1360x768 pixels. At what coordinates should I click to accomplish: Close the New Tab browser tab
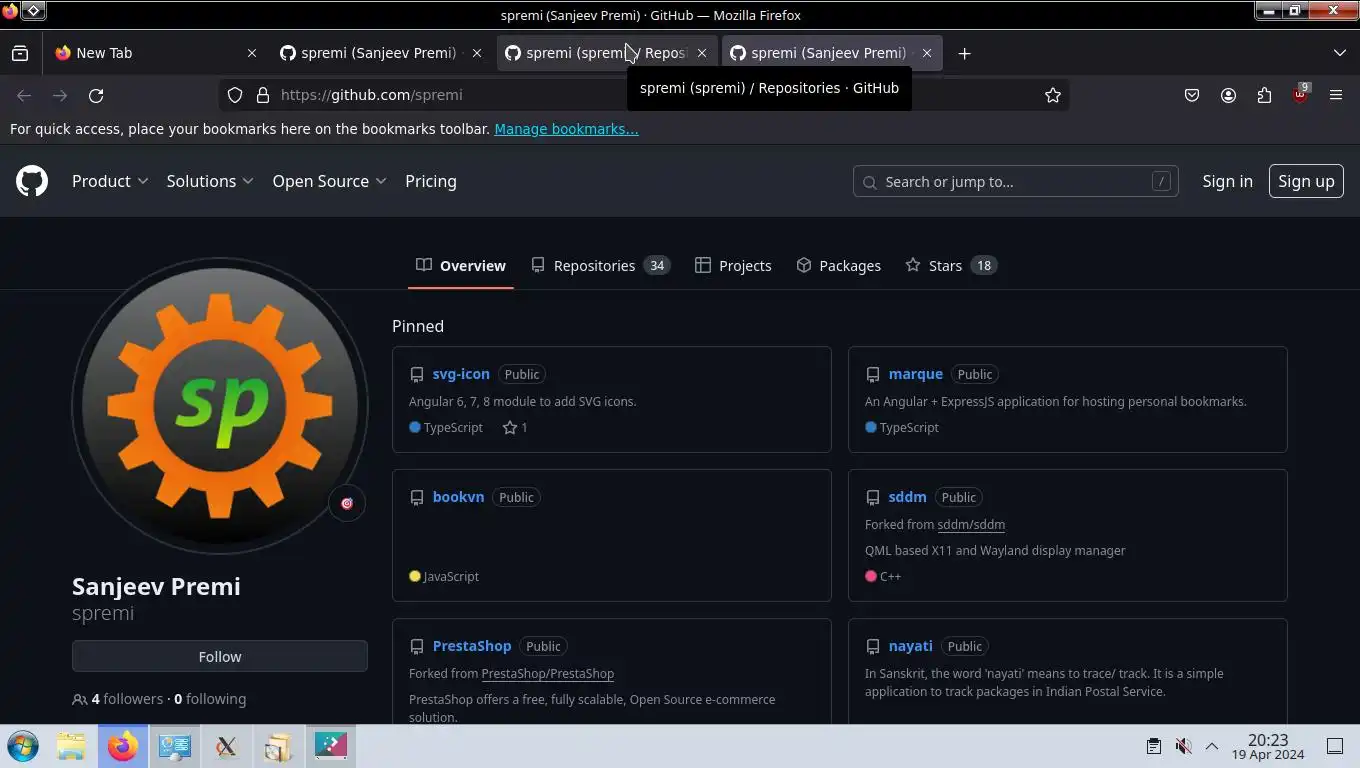point(251,53)
